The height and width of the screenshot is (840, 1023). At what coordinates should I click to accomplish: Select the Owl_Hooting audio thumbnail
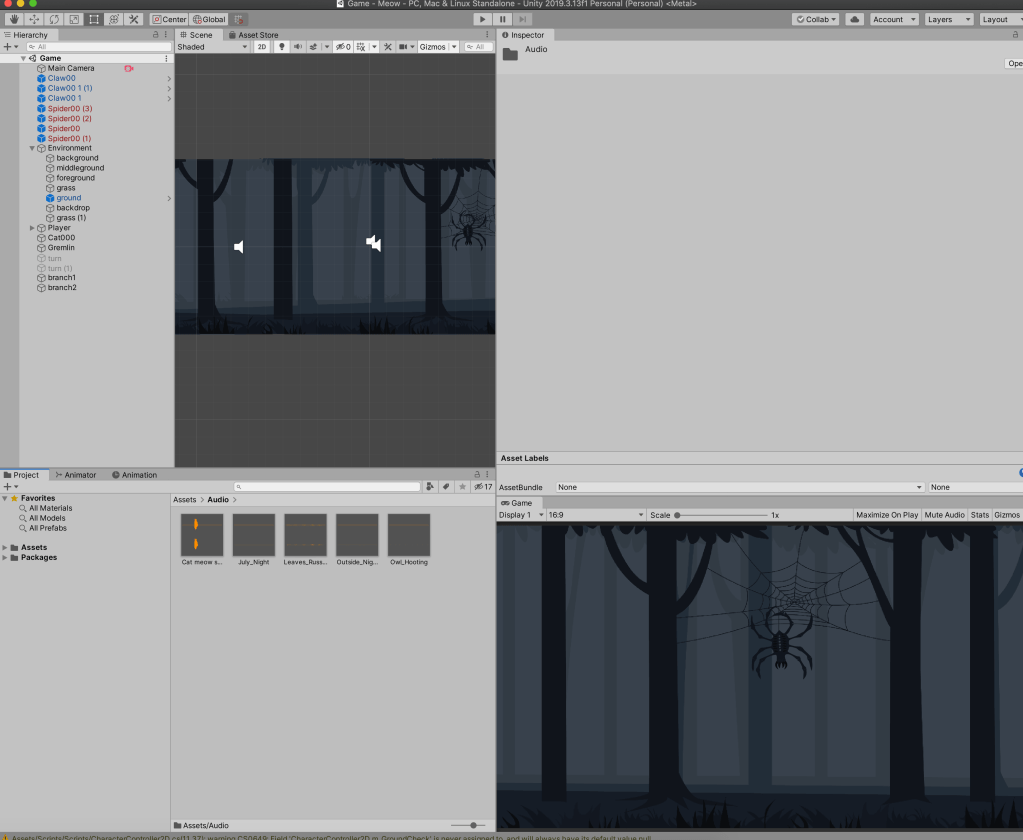click(409, 535)
